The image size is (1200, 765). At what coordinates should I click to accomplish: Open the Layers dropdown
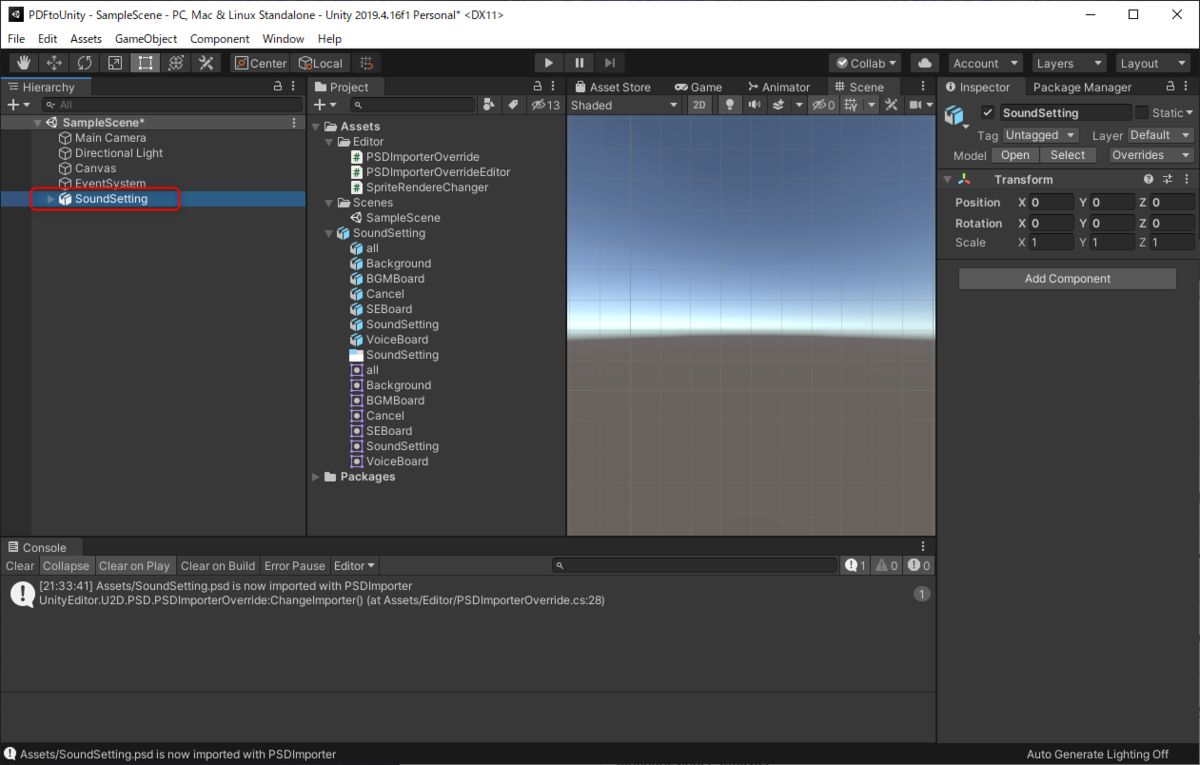click(1068, 63)
